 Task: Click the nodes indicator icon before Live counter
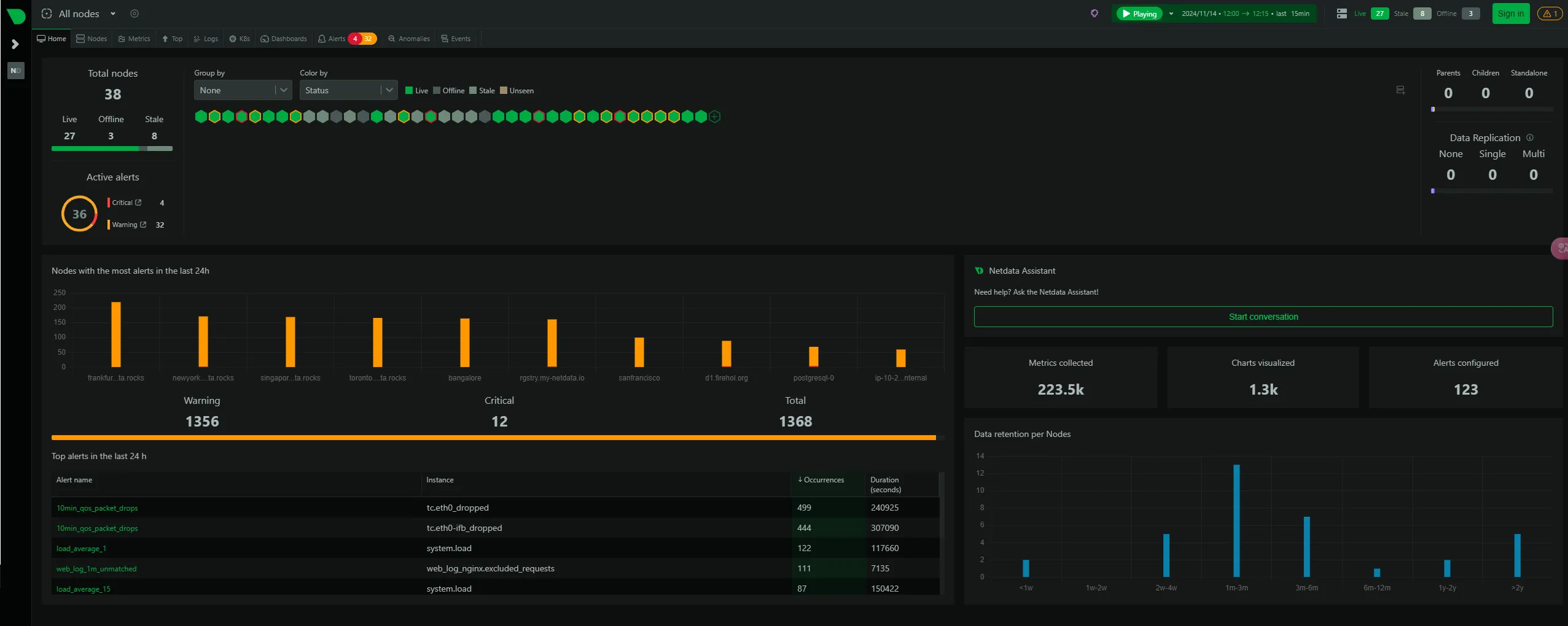coord(1343,14)
